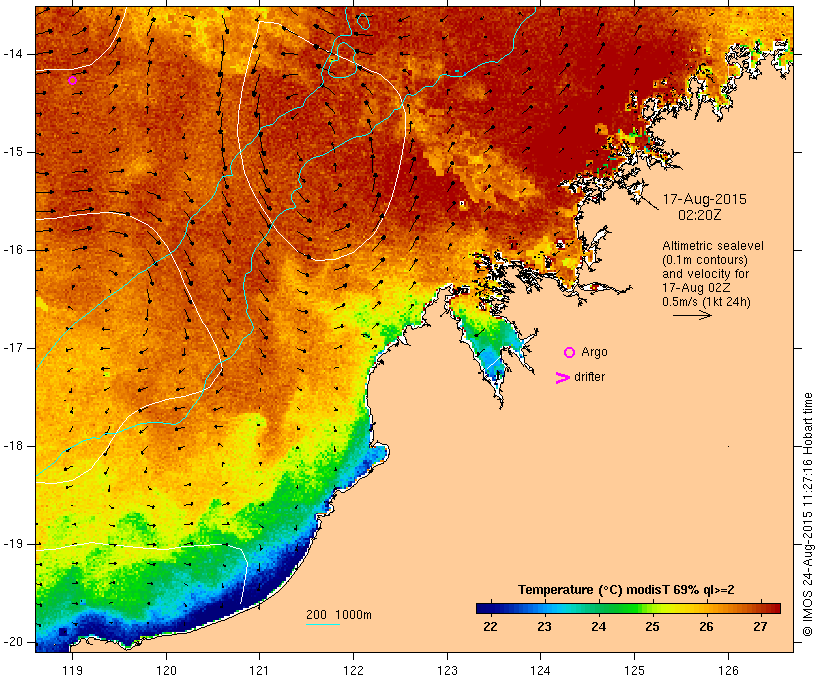
Task: Click the longitude axis label 123
Action: (x=447, y=670)
